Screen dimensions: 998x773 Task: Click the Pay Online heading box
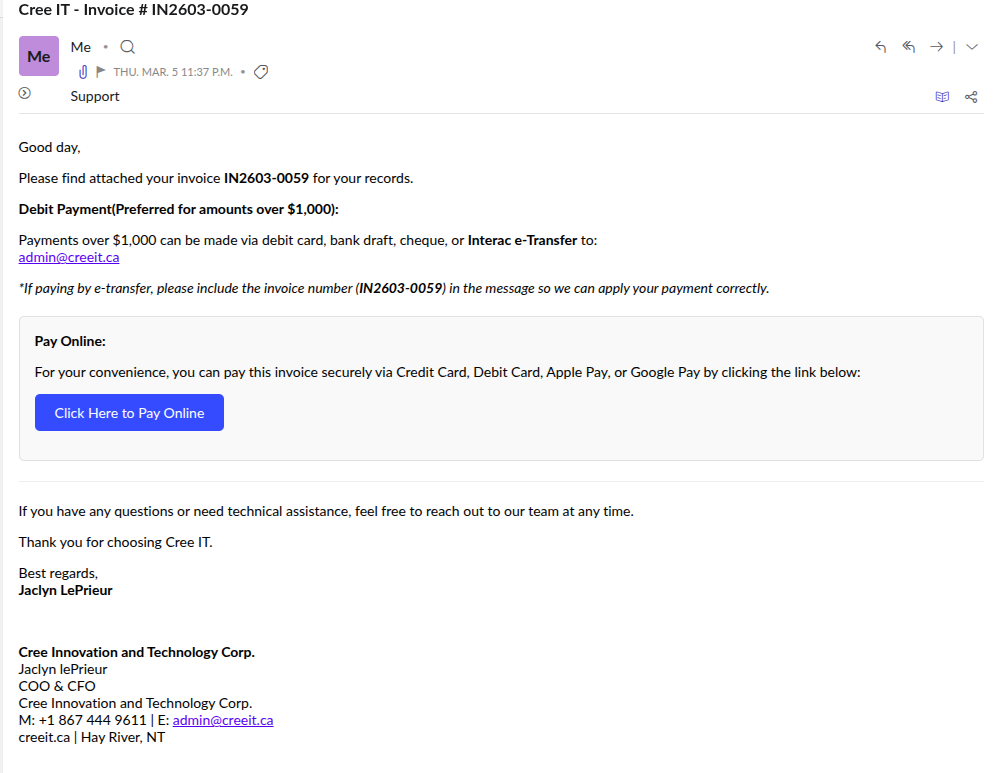tap(70, 341)
